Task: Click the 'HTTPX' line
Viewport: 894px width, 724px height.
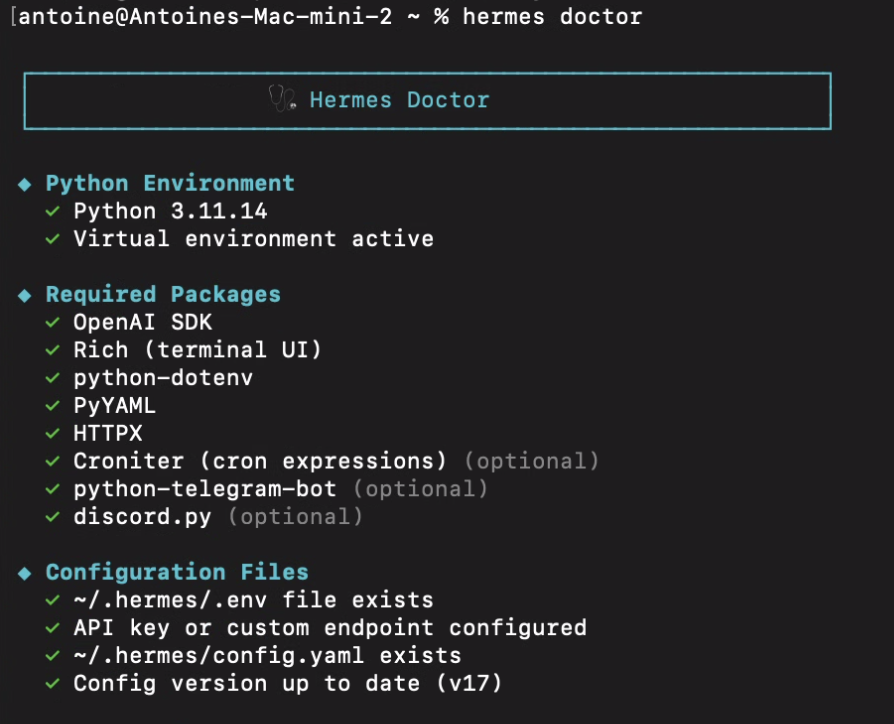Action: pos(108,434)
